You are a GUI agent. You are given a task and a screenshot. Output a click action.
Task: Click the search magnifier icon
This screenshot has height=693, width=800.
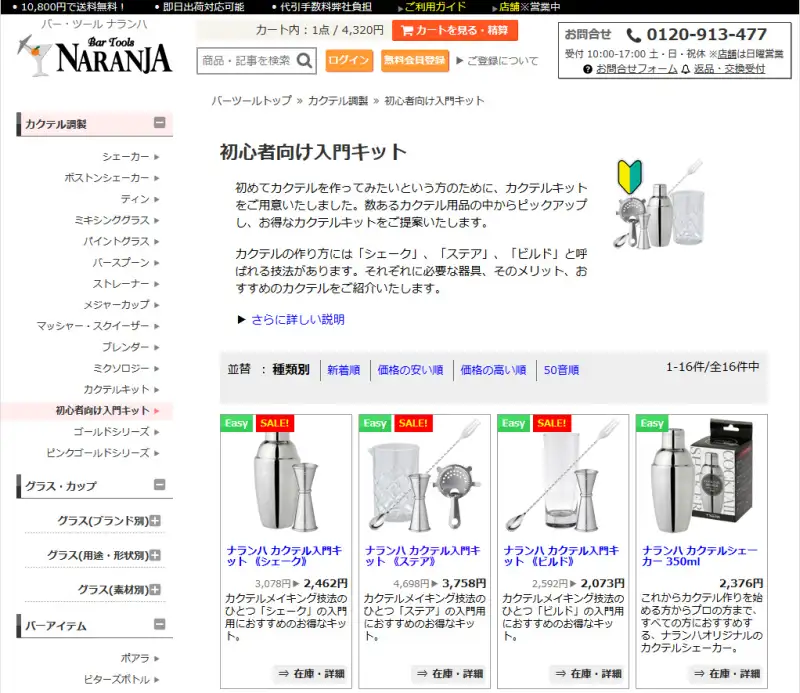(x=304, y=61)
